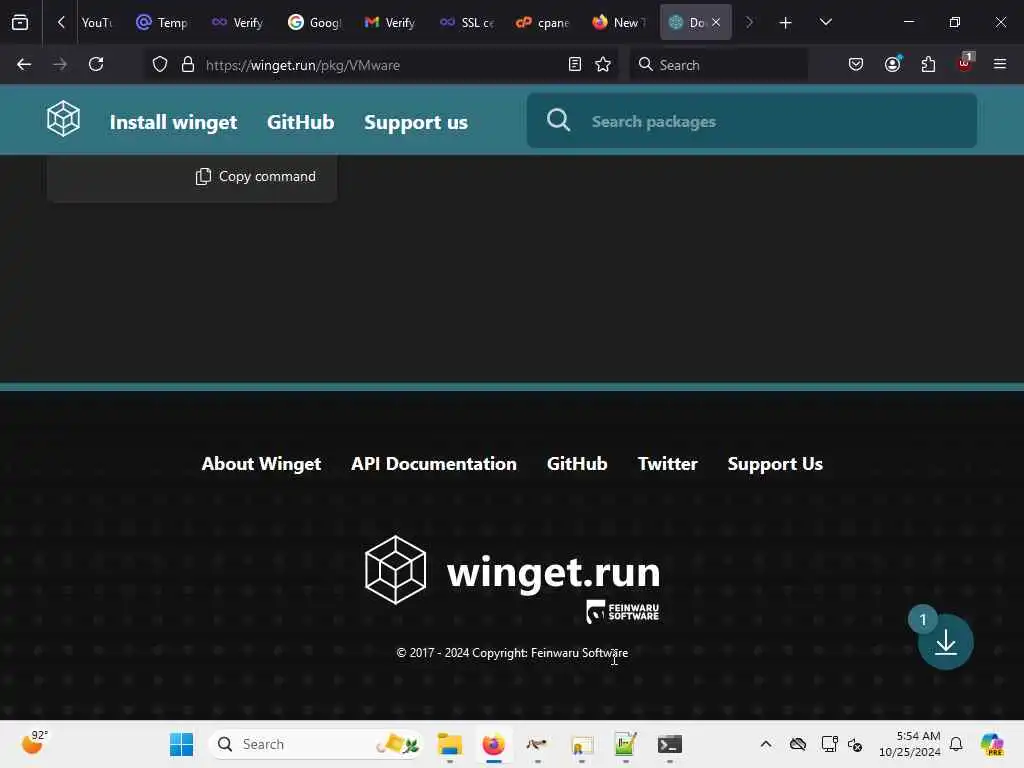The width and height of the screenshot is (1024, 768).
Task: Click the Copy command button
Action: pyautogui.click(x=256, y=176)
